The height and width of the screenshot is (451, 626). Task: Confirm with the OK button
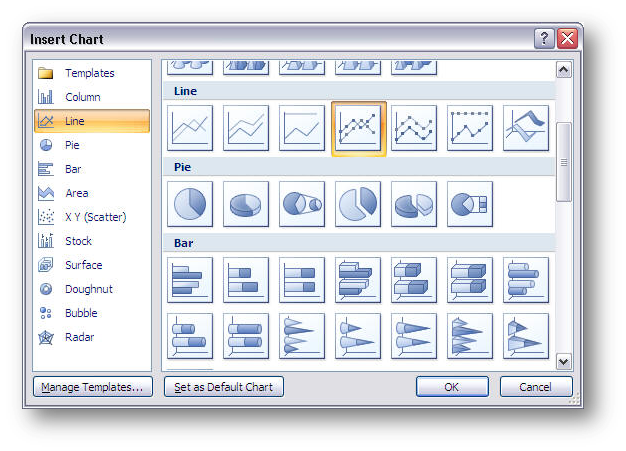[x=452, y=387]
